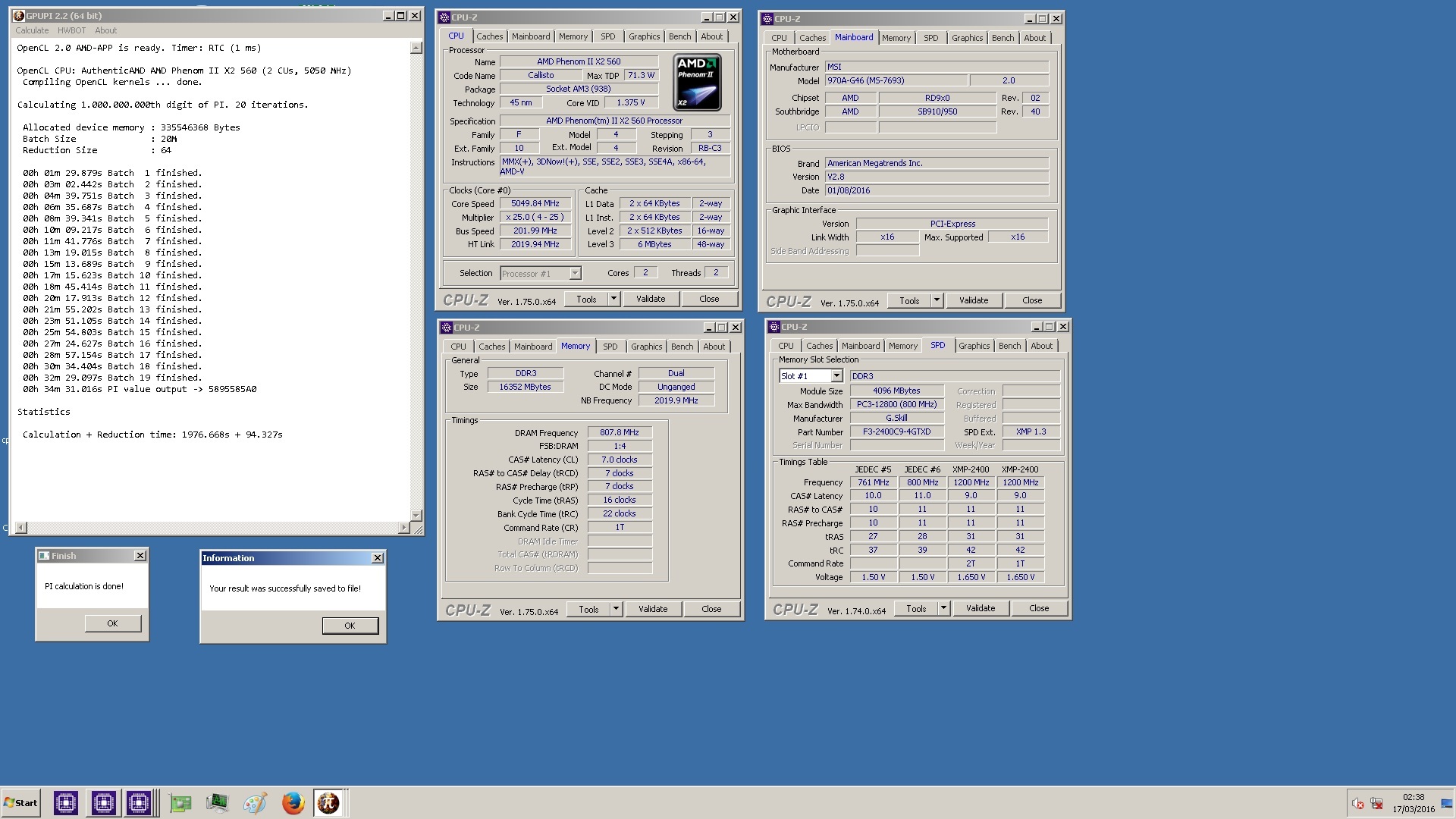Switch to Bench tab in CPU-Z Mainboard window
This screenshot has height=819, width=1456.
[1003, 38]
